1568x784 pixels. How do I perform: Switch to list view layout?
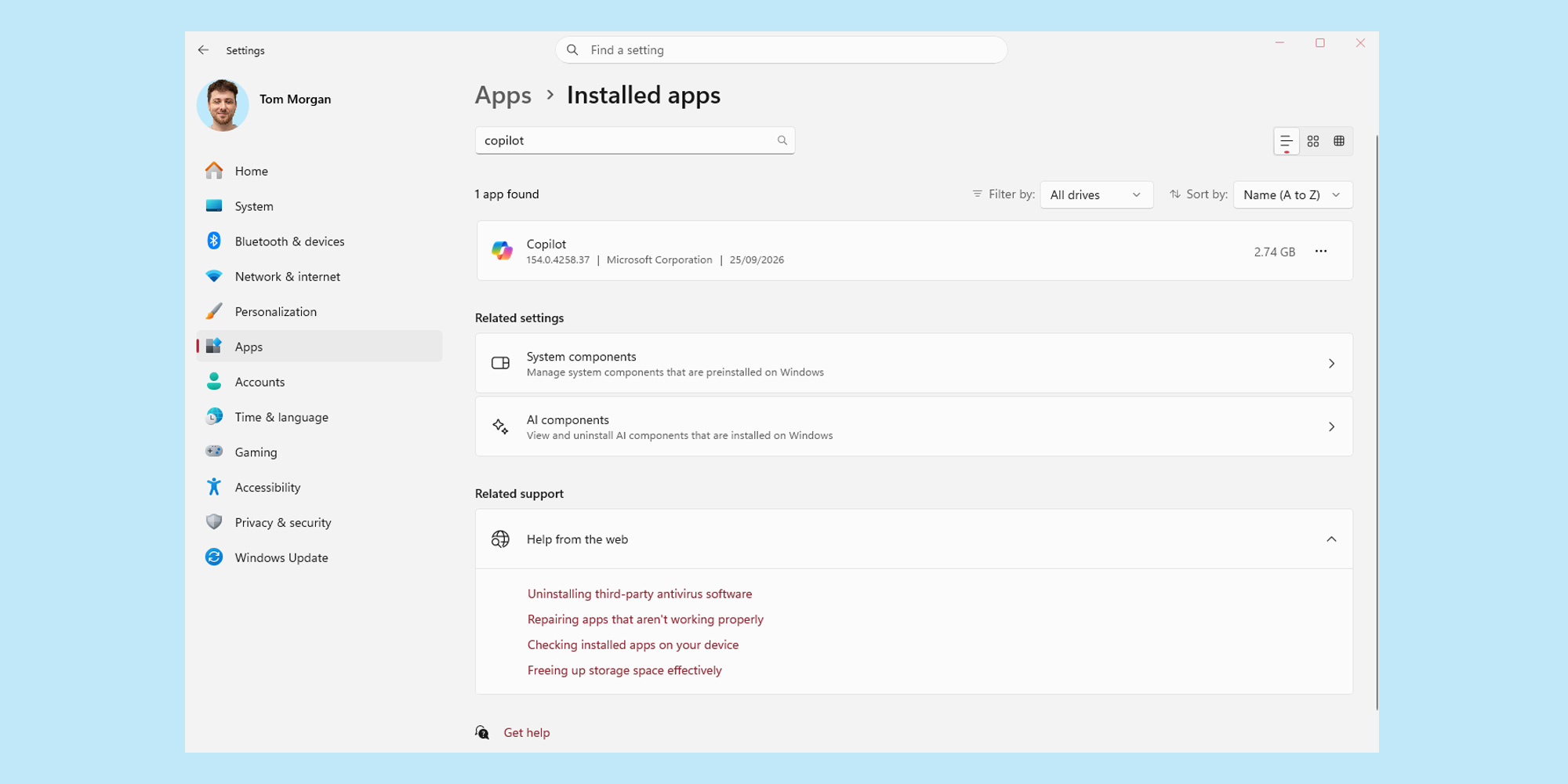pyautogui.click(x=1287, y=141)
